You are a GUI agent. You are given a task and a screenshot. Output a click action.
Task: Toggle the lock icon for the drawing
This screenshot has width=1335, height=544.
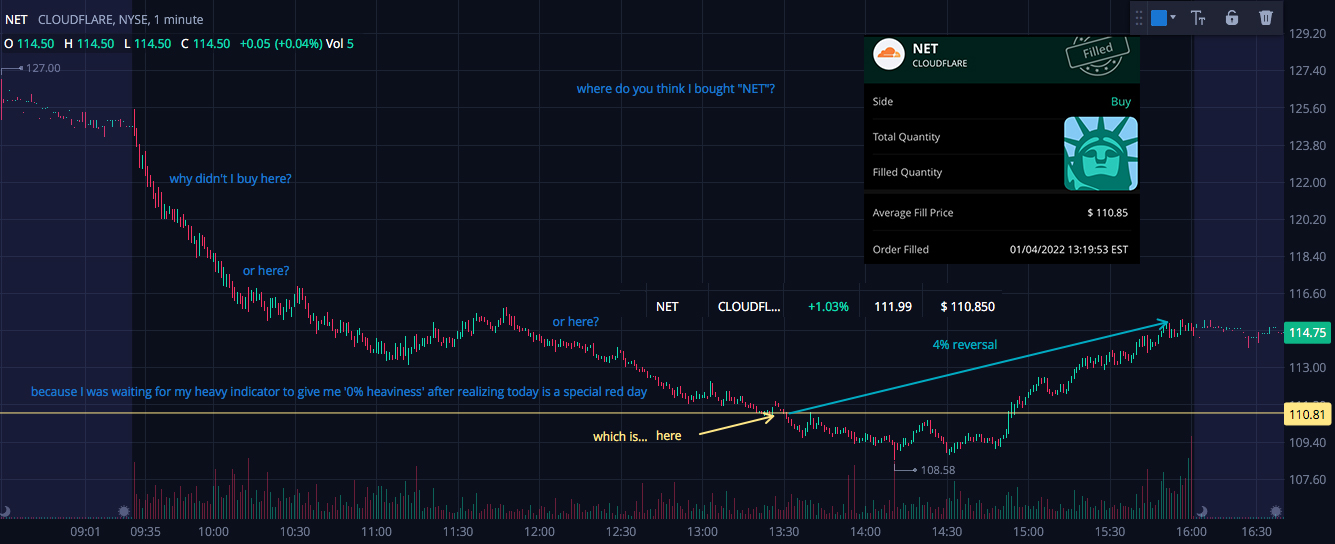point(1232,17)
